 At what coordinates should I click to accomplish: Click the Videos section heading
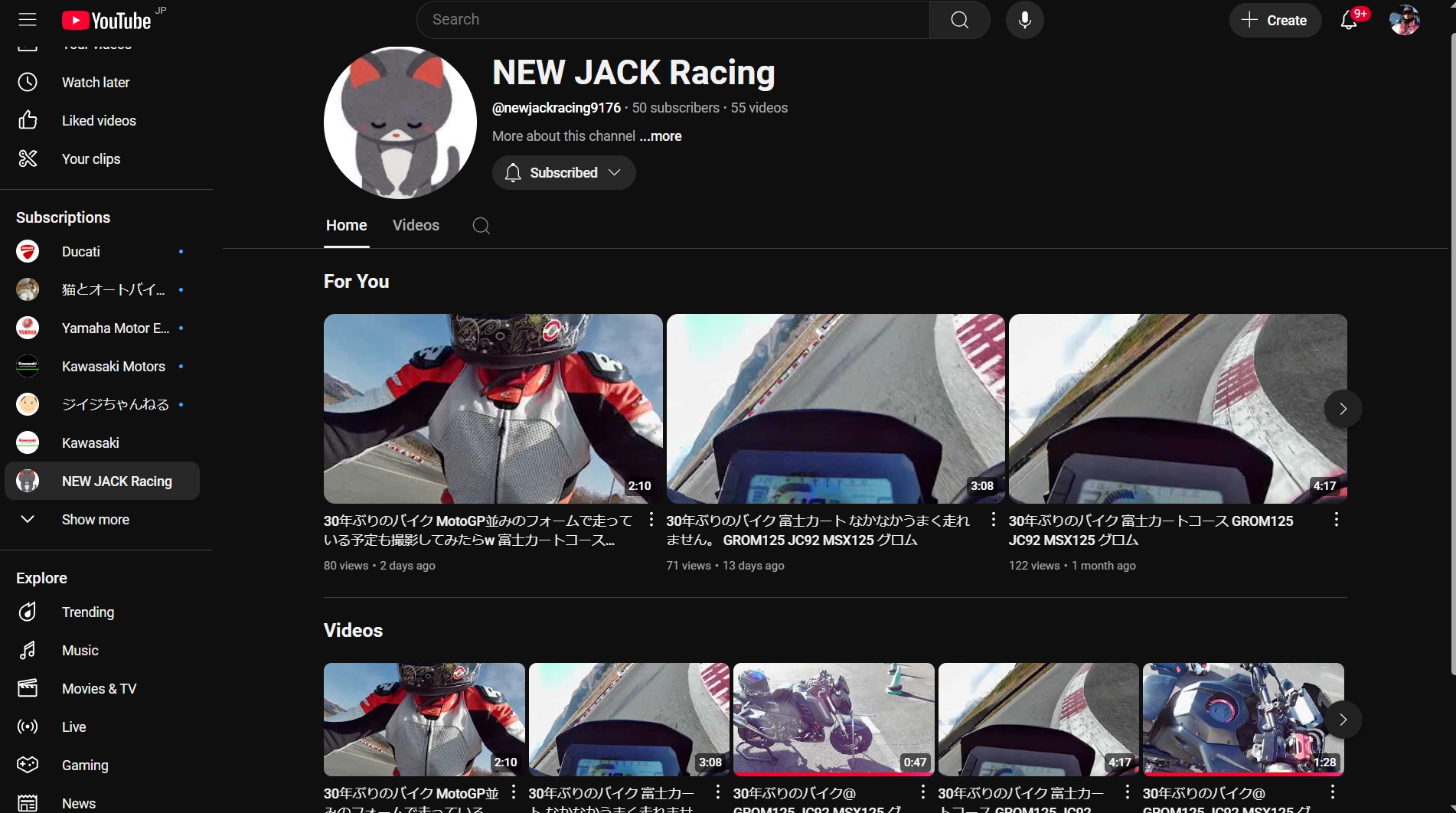pyautogui.click(x=353, y=630)
